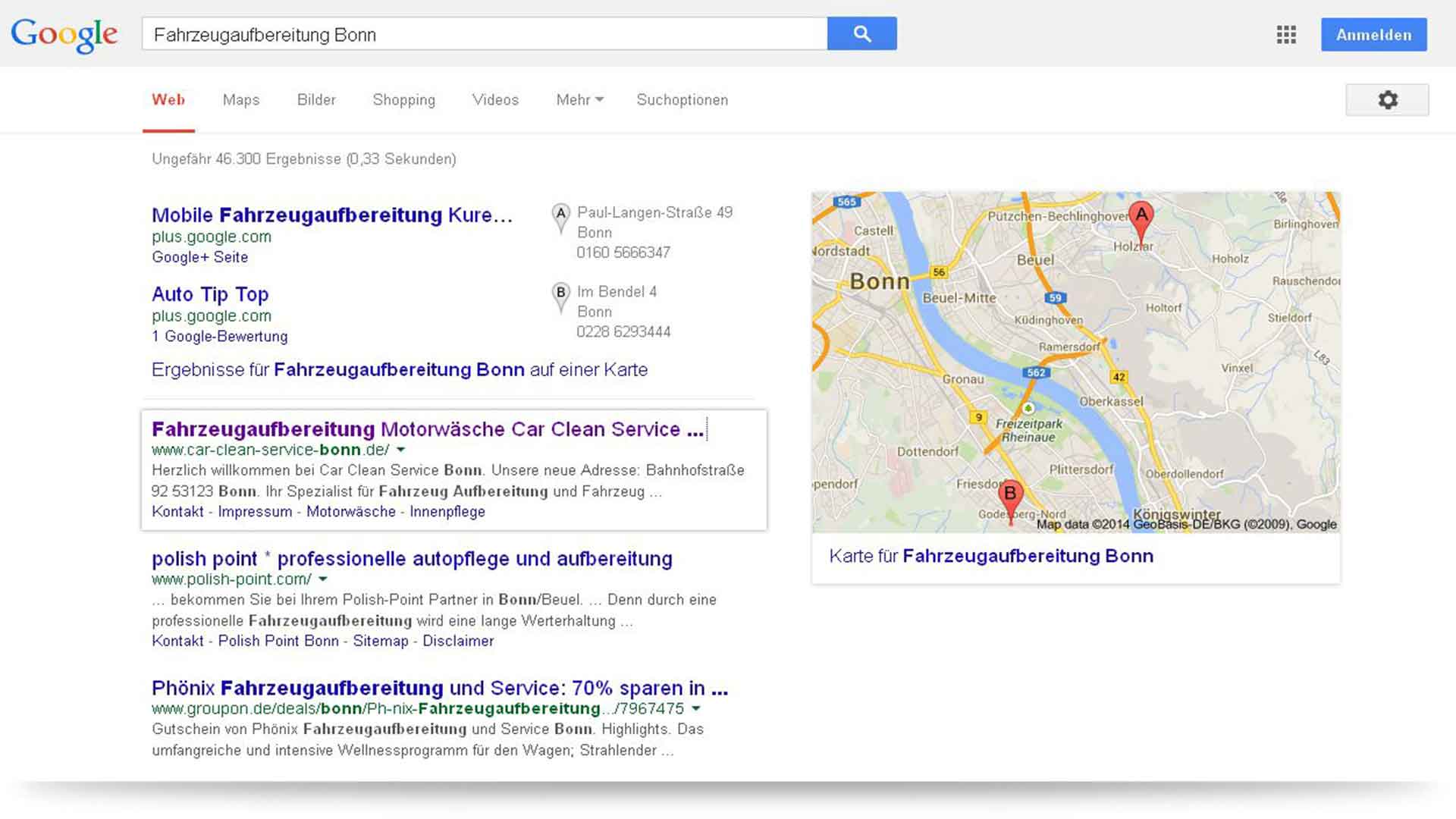Open the Google apps grid icon
The width and height of the screenshot is (1456, 819).
(x=1286, y=35)
